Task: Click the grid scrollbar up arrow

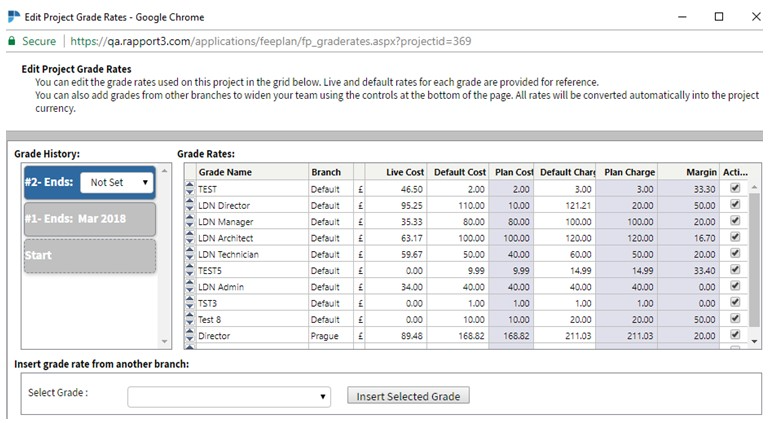Action: [x=754, y=187]
